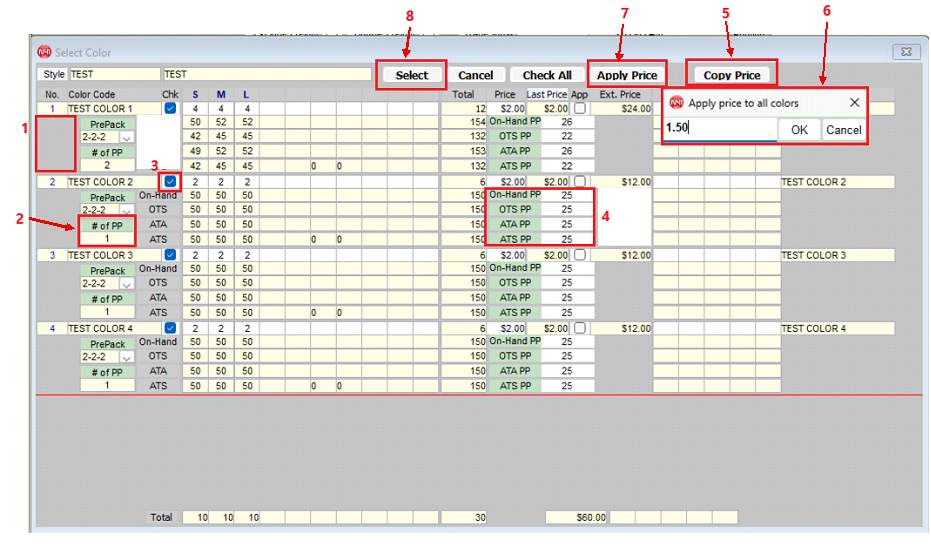Click S quantity cell for TEST COLOR 4

(195, 328)
